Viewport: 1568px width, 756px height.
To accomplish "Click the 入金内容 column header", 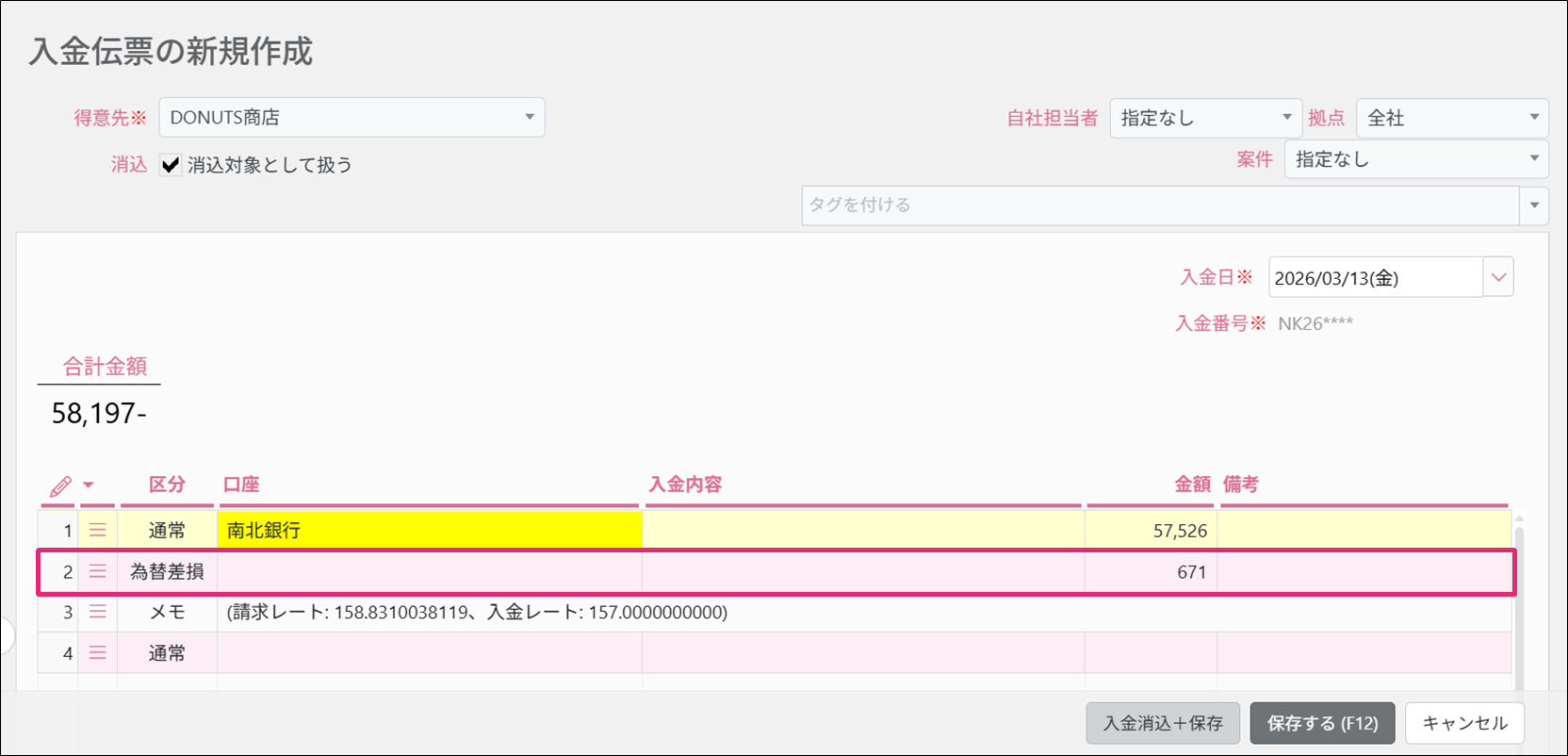I will (685, 485).
